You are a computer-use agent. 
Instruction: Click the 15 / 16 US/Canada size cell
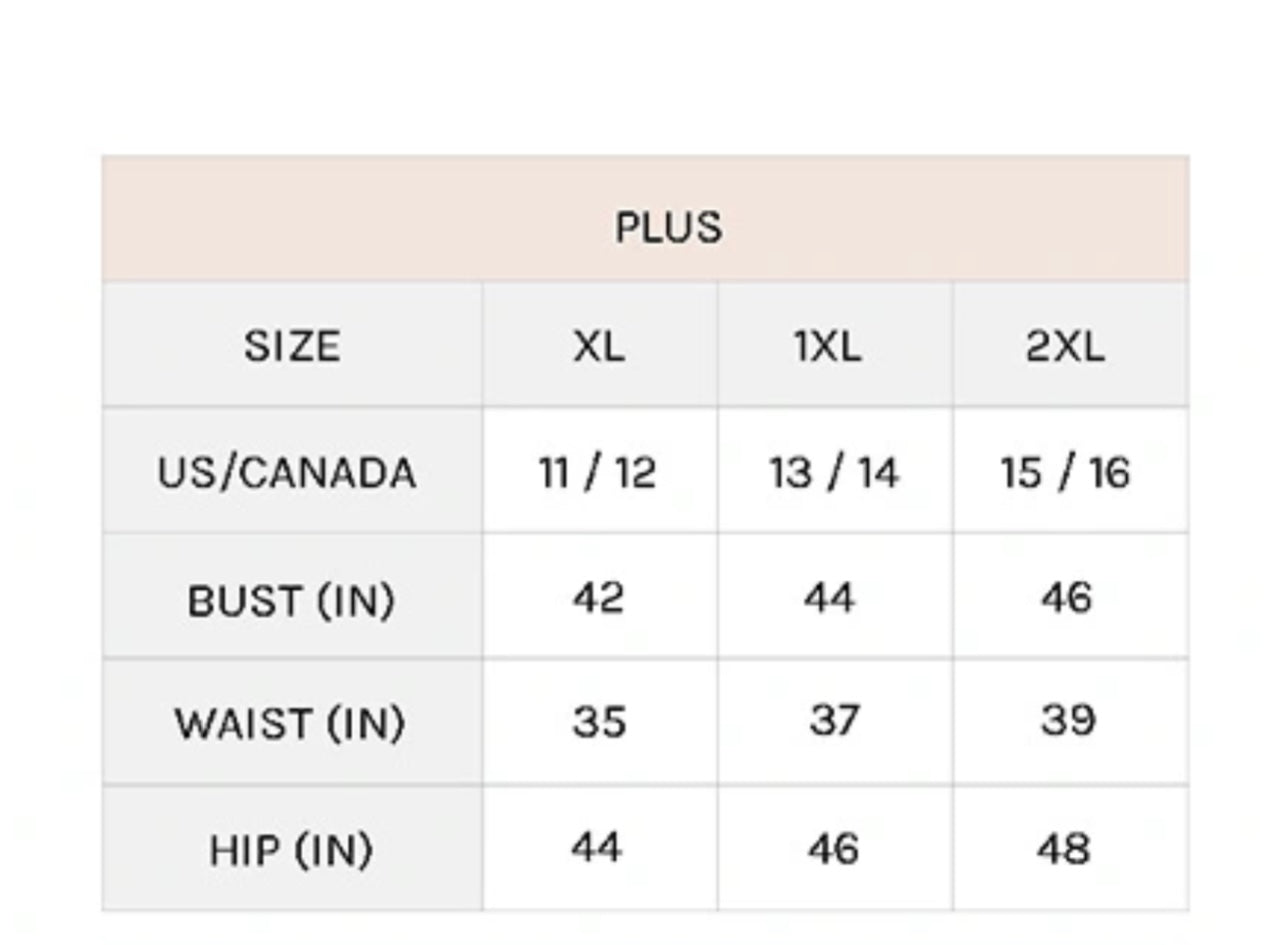tap(1065, 472)
